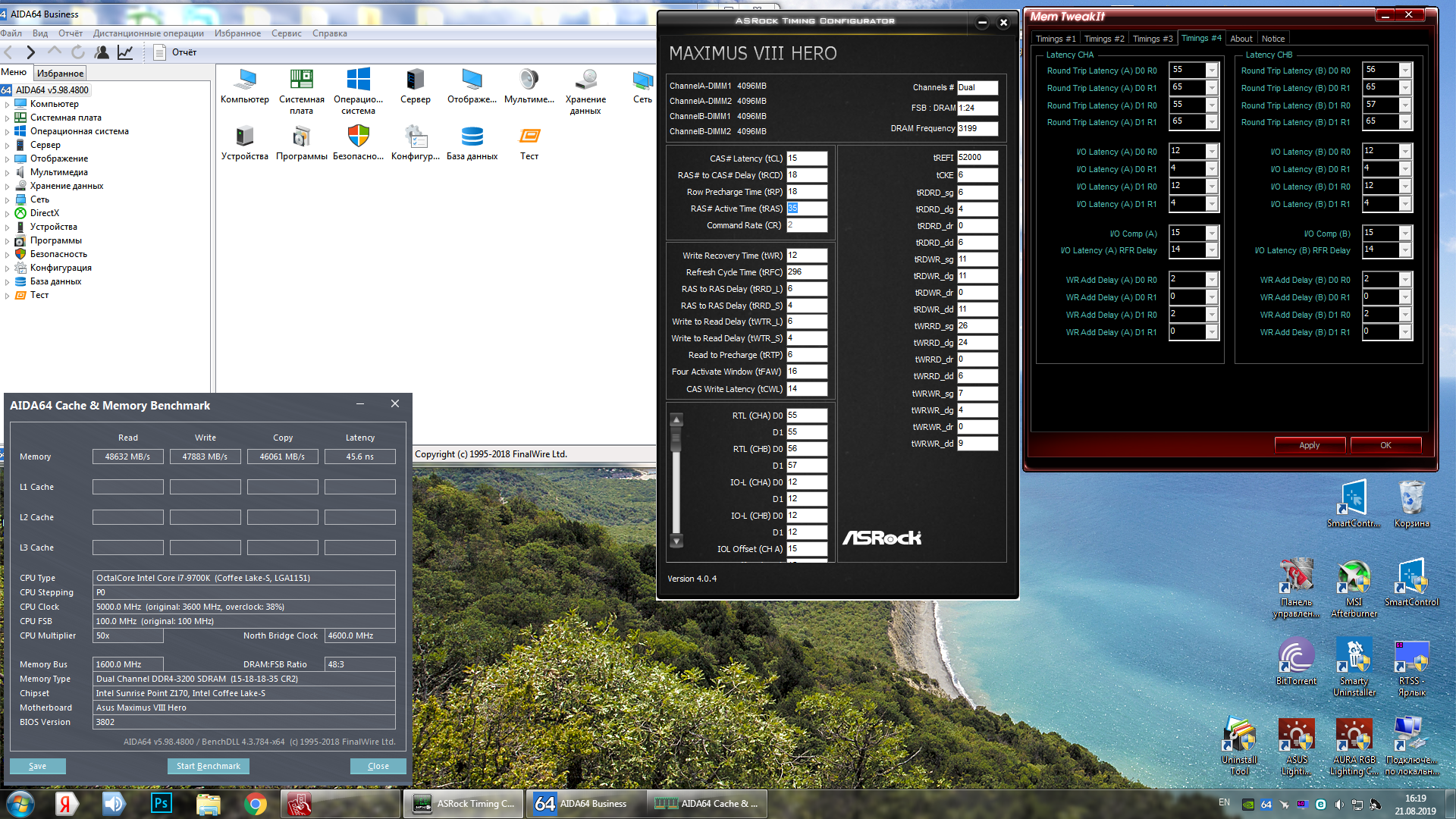Open the Тест benchmark icon

tap(529, 137)
